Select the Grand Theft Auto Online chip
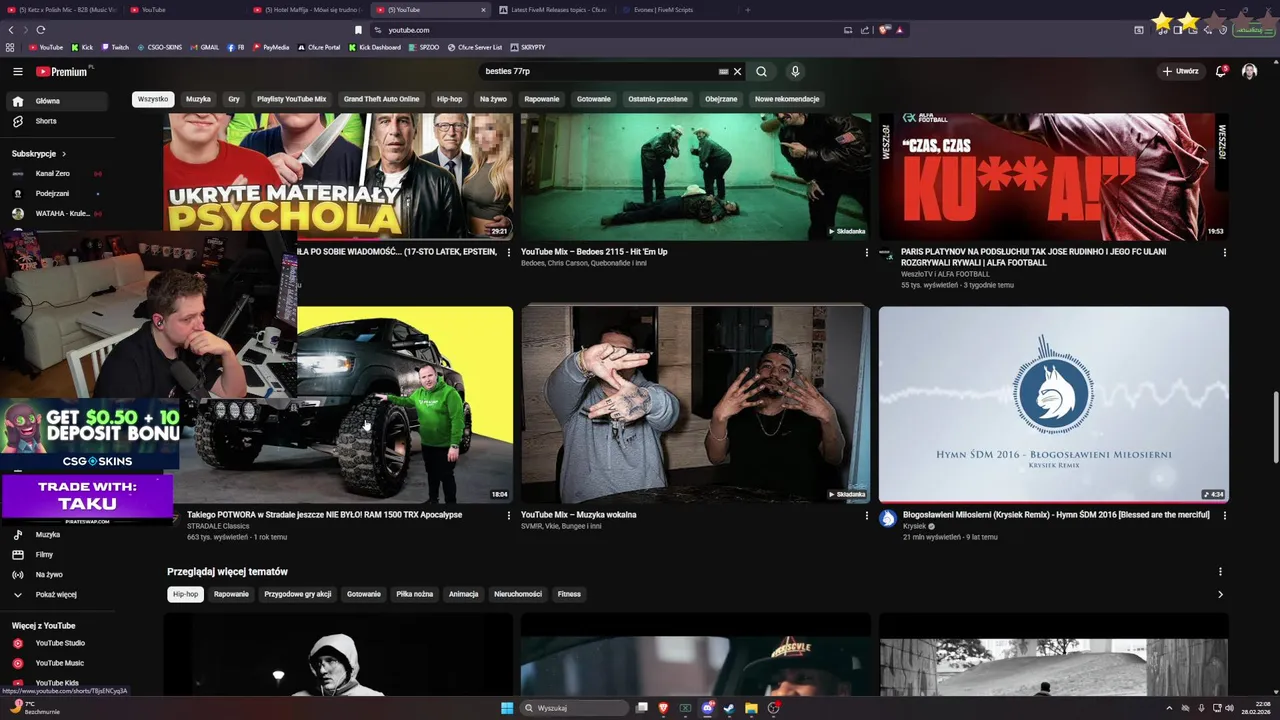 tap(381, 99)
